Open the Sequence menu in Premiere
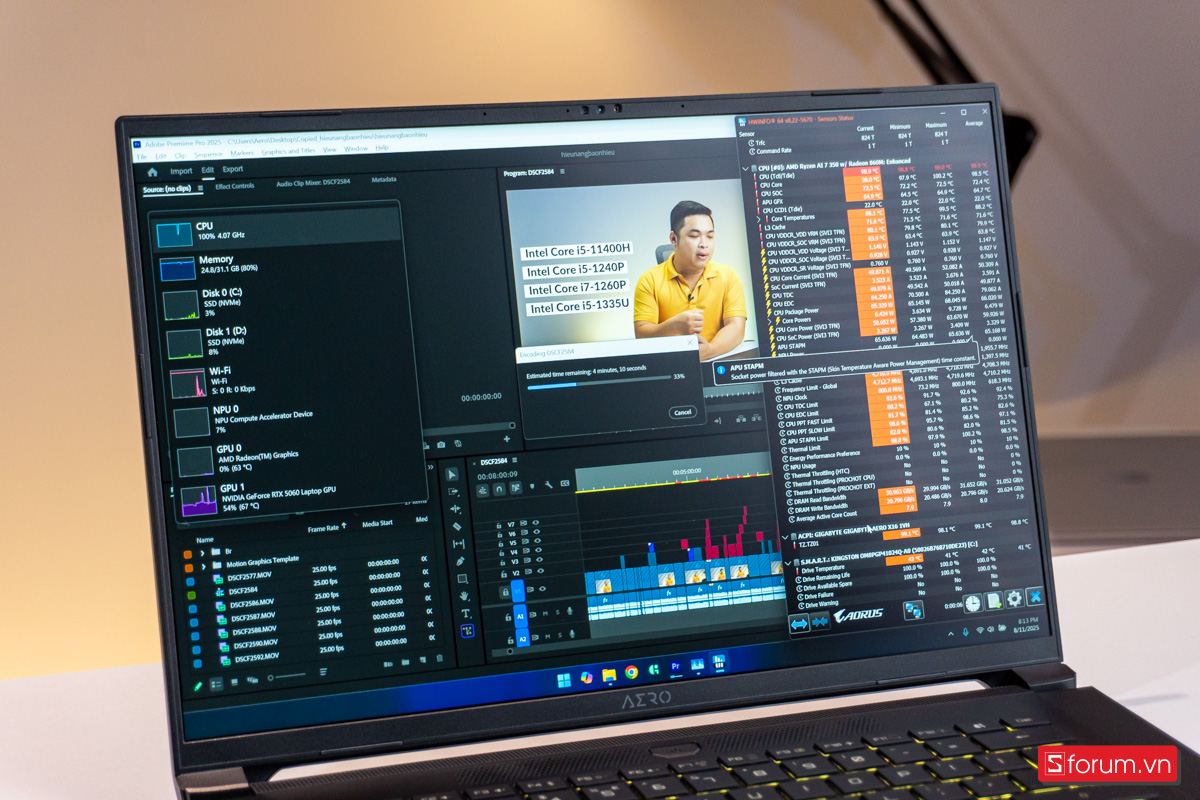Viewport: 1200px width, 800px height. click(x=208, y=155)
